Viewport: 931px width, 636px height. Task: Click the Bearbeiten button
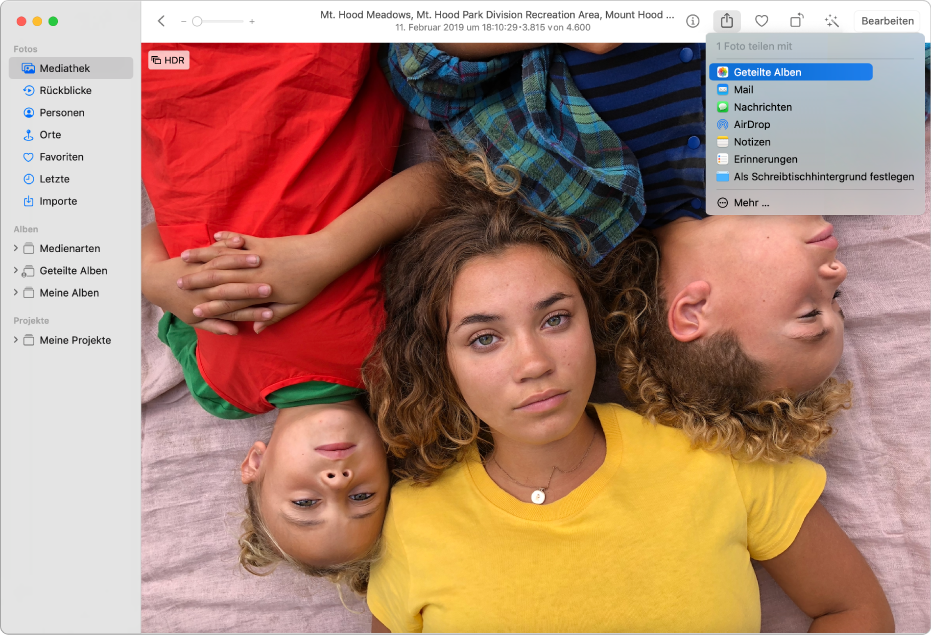[887, 21]
